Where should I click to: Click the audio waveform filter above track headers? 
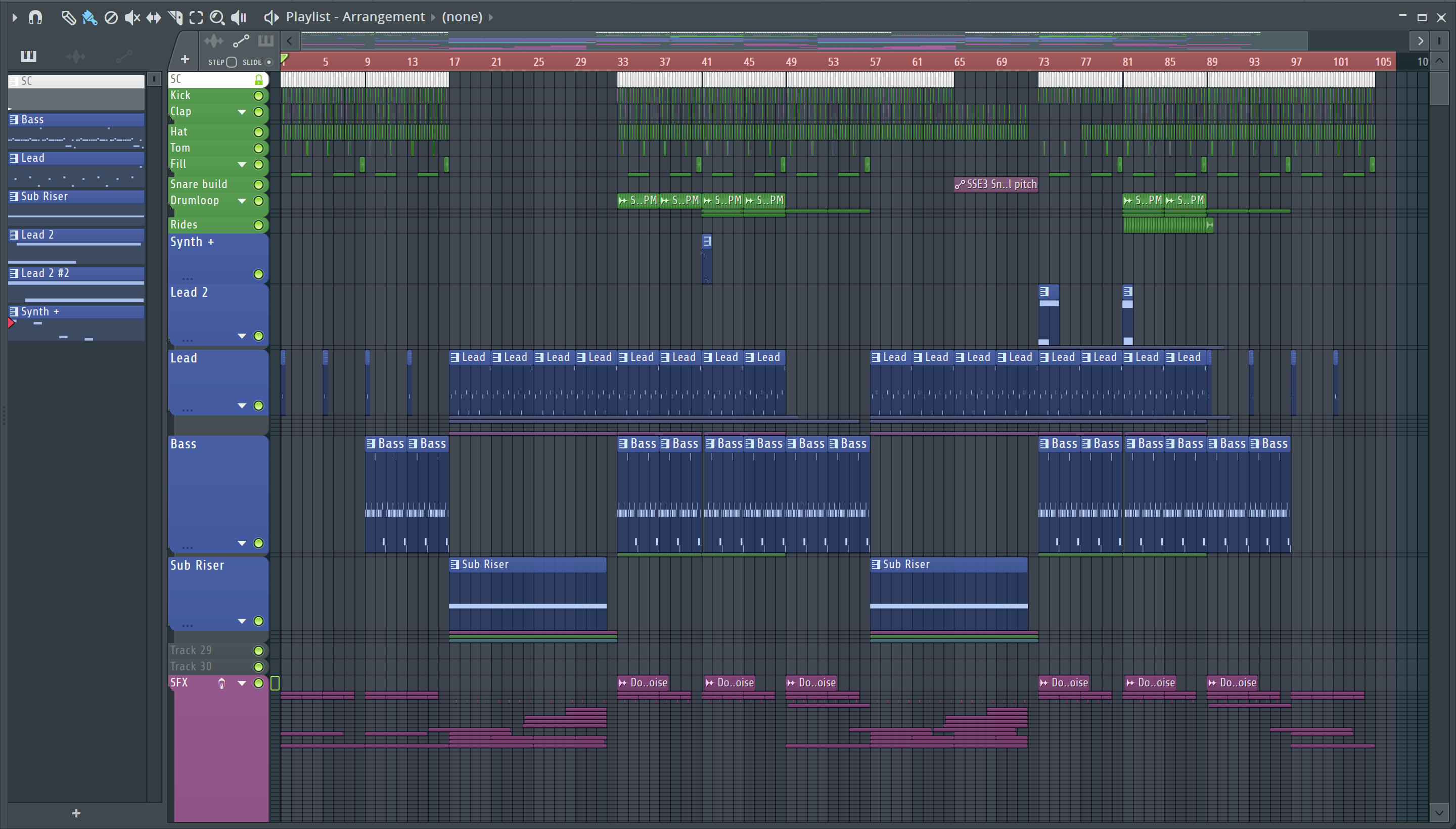214,41
